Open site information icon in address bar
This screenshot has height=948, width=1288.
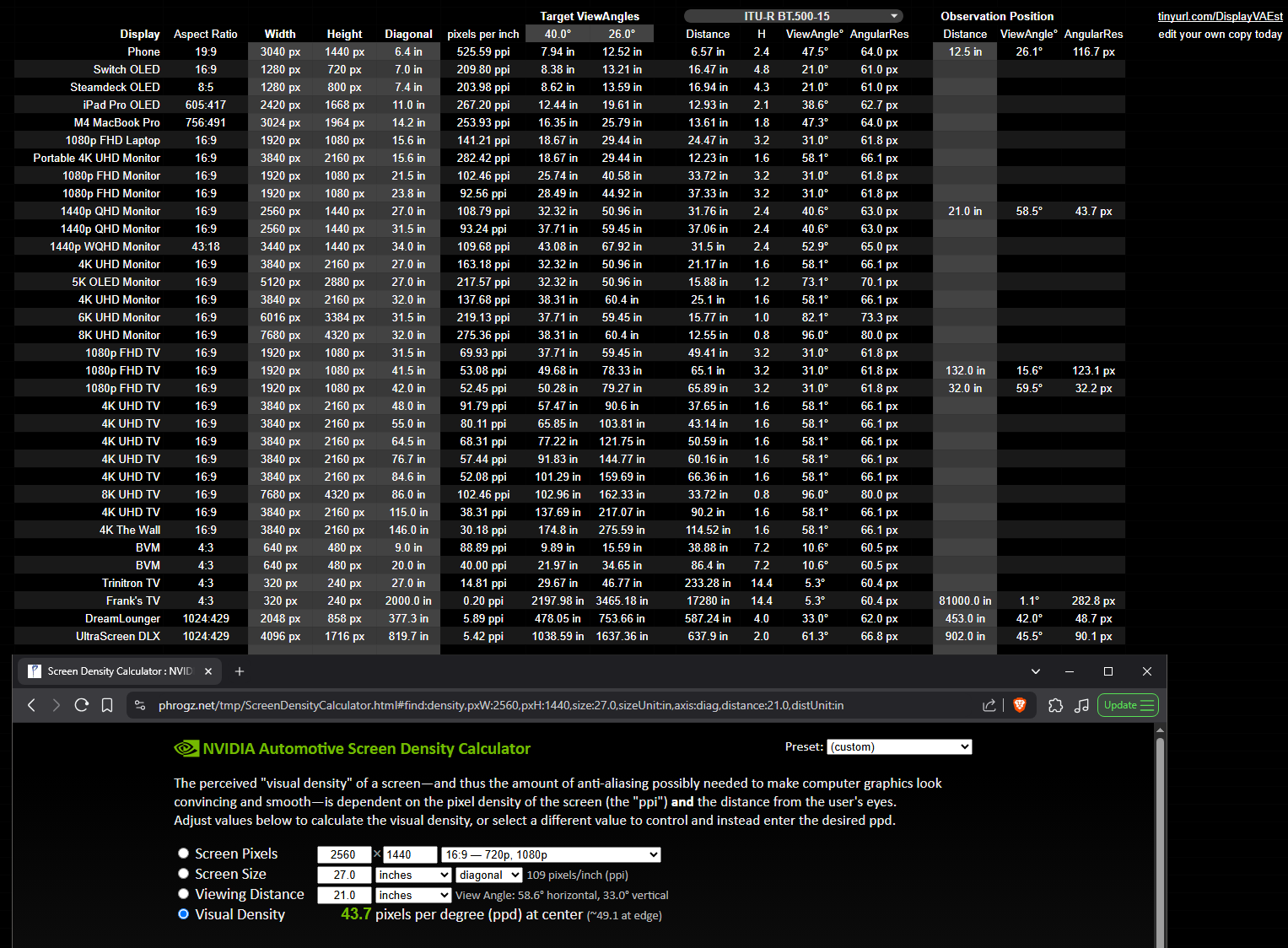click(140, 705)
